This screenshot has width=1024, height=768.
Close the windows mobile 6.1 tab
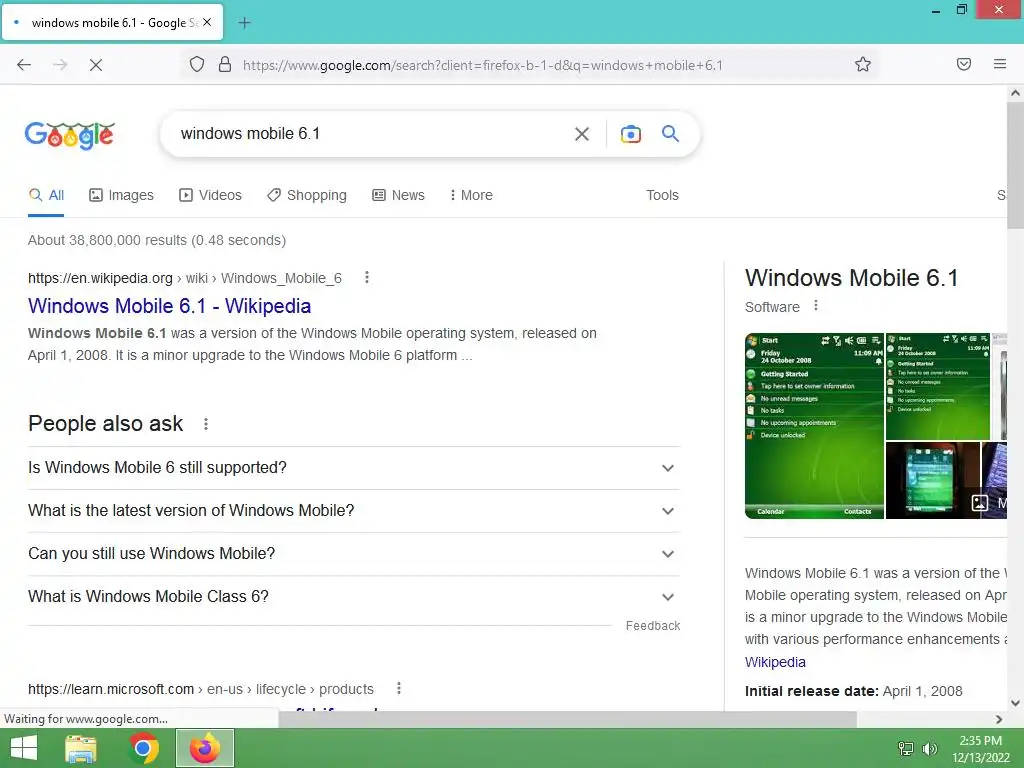click(207, 22)
